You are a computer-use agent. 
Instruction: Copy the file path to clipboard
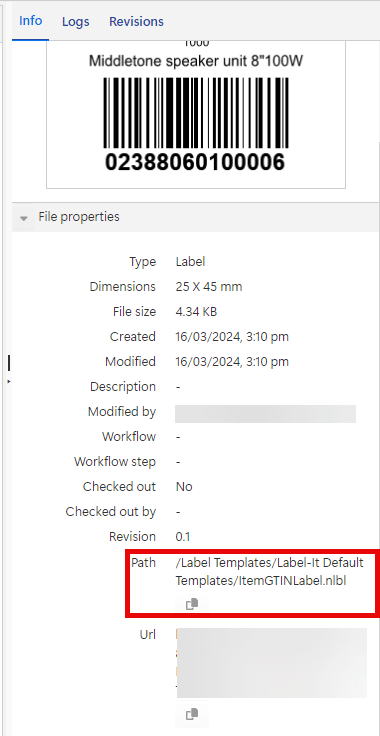pos(192,604)
